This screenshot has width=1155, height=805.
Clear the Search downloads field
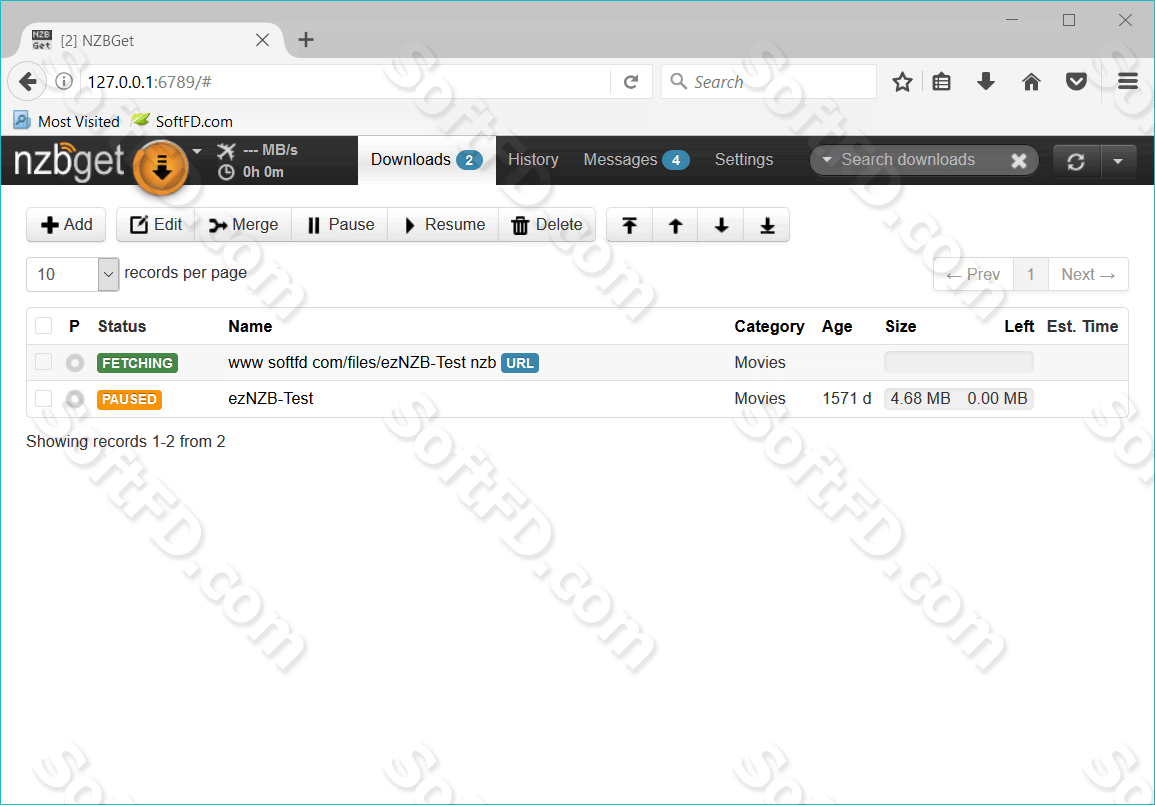(x=1019, y=161)
